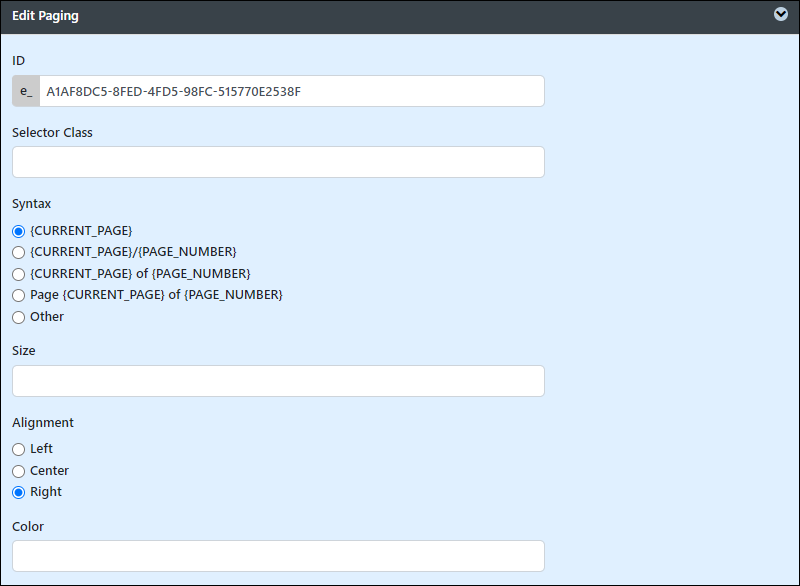Click into the Size input field
This screenshot has height=586, width=800.
point(278,381)
